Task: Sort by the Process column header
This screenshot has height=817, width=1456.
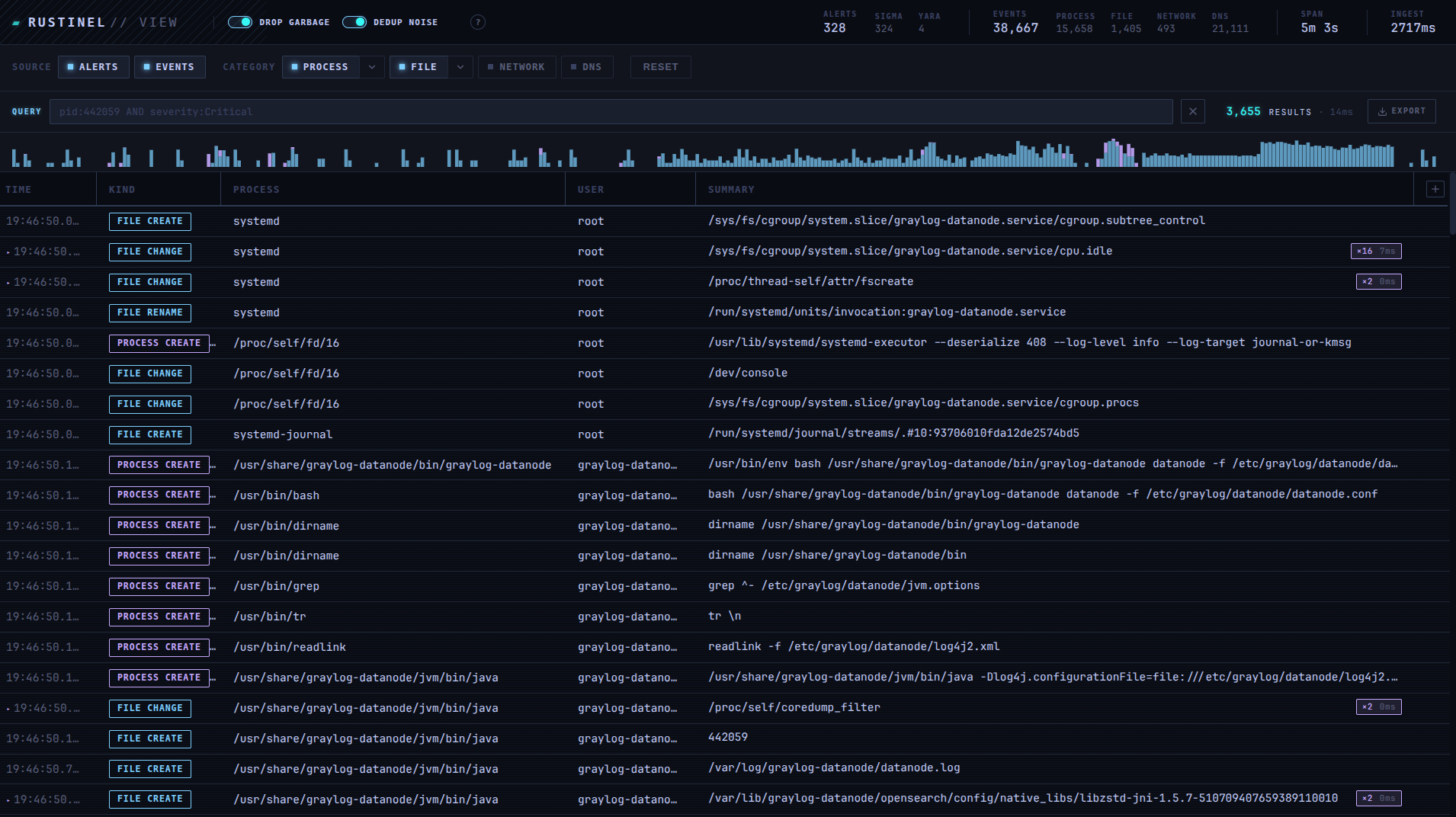Action: [256, 190]
